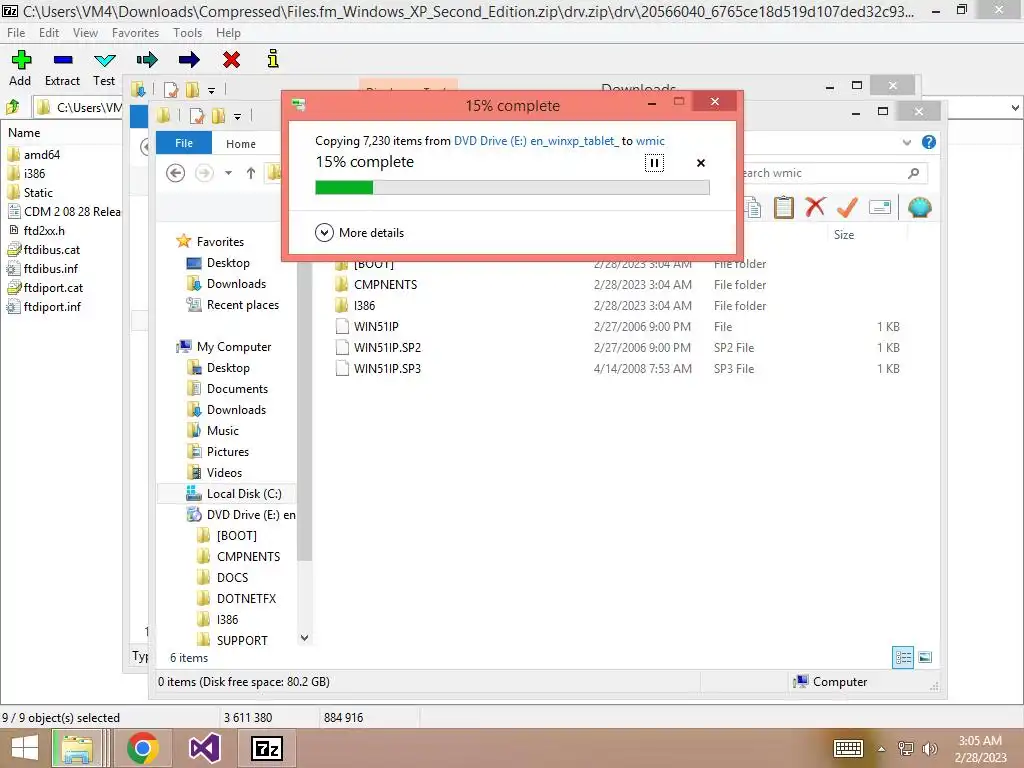Open the File tab in wmic window
This screenshot has height=768, width=1024.
click(184, 143)
